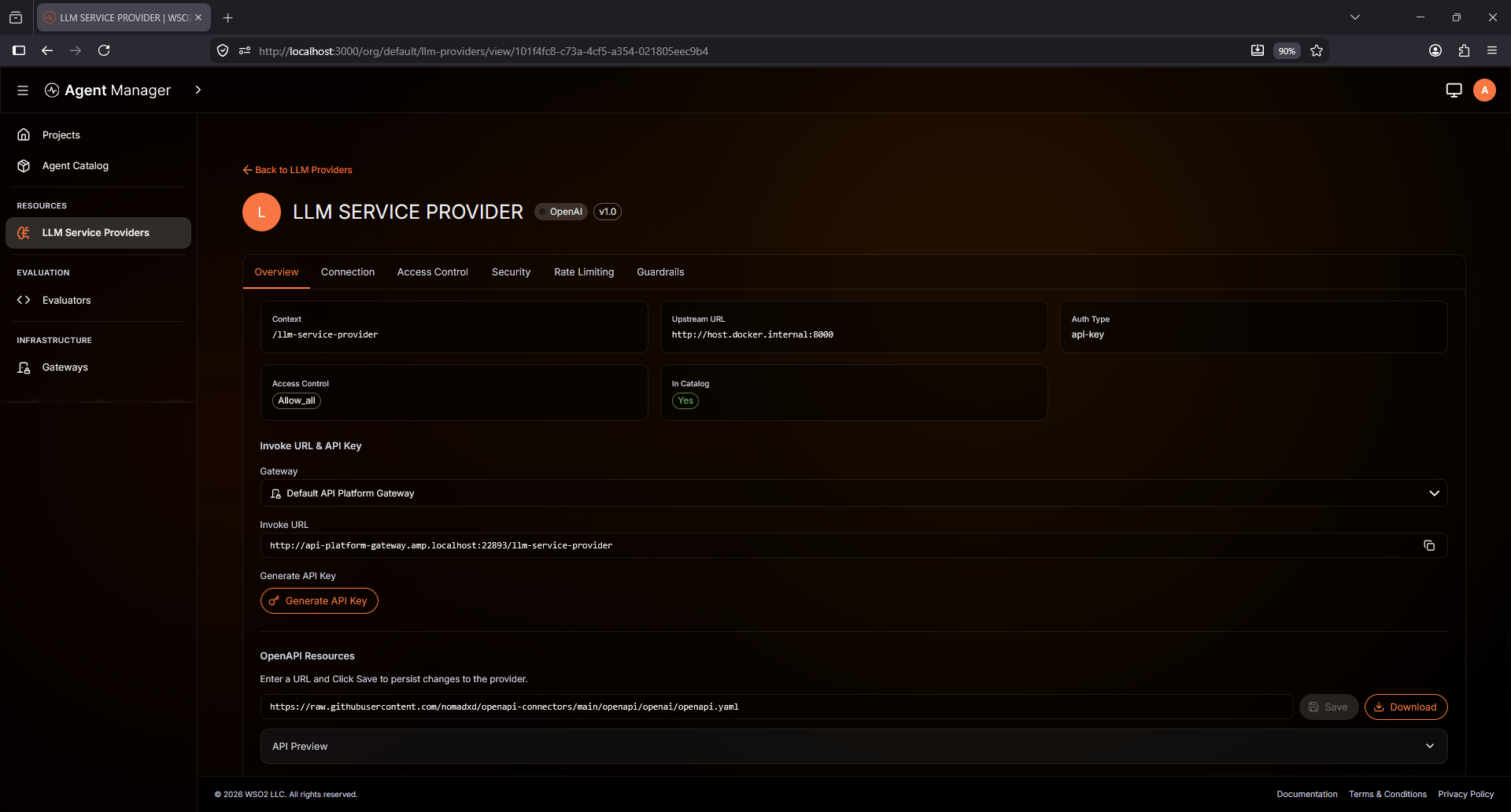Click the Yes In Catalog chip

(685, 401)
